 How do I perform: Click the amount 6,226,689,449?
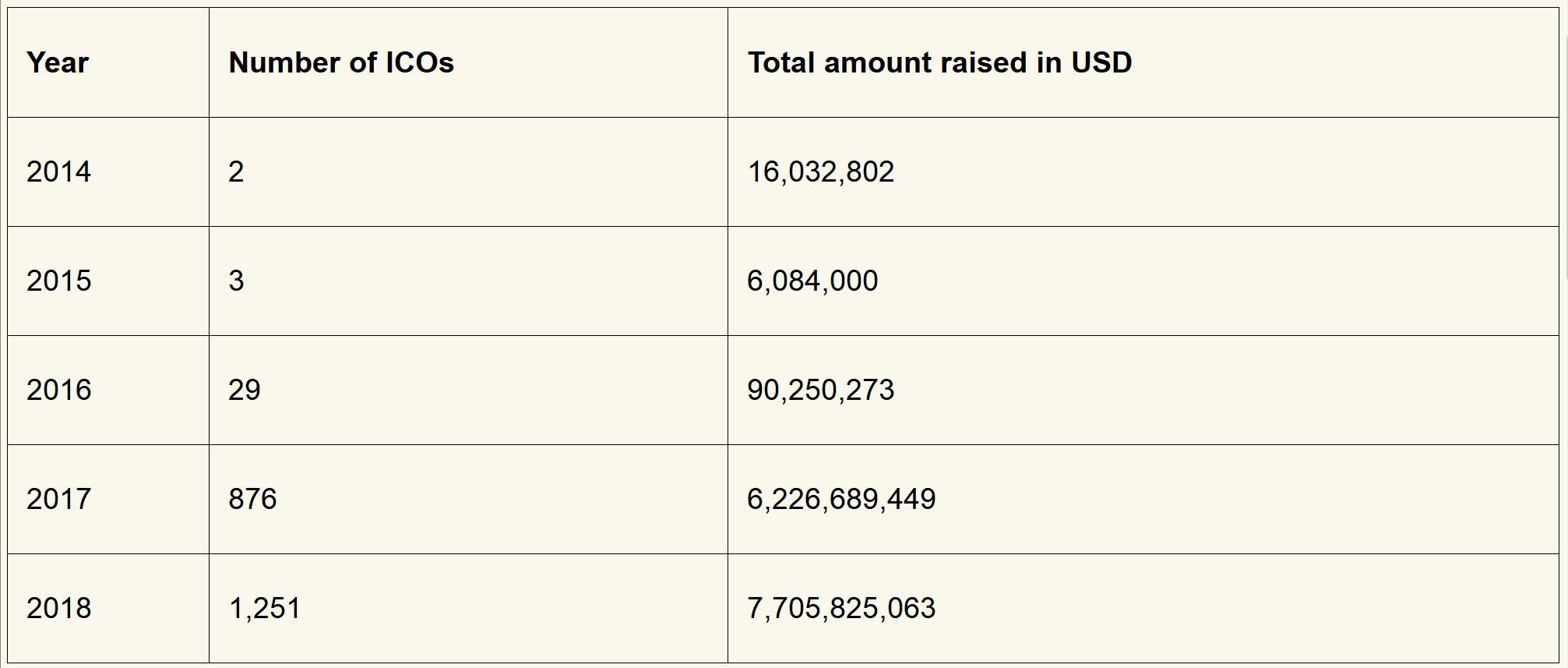pyautogui.click(x=841, y=499)
